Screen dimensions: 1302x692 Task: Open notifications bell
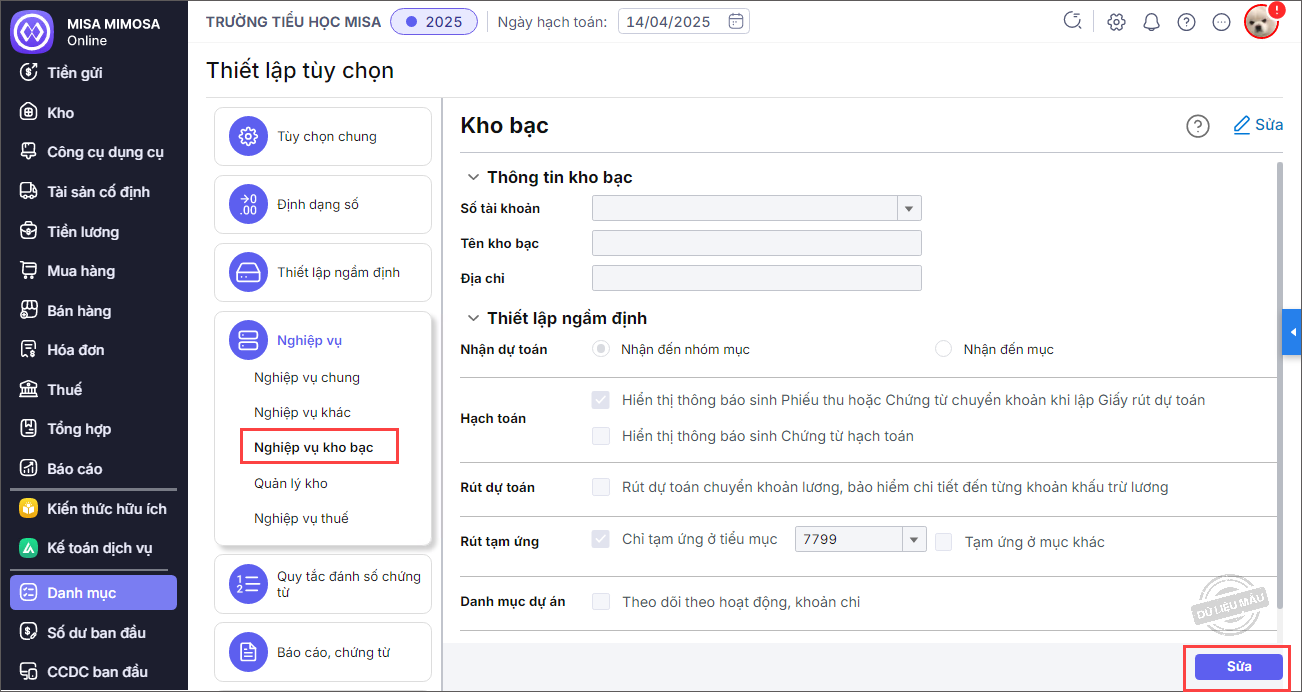pyautogui.click(x=1152, y=22)
